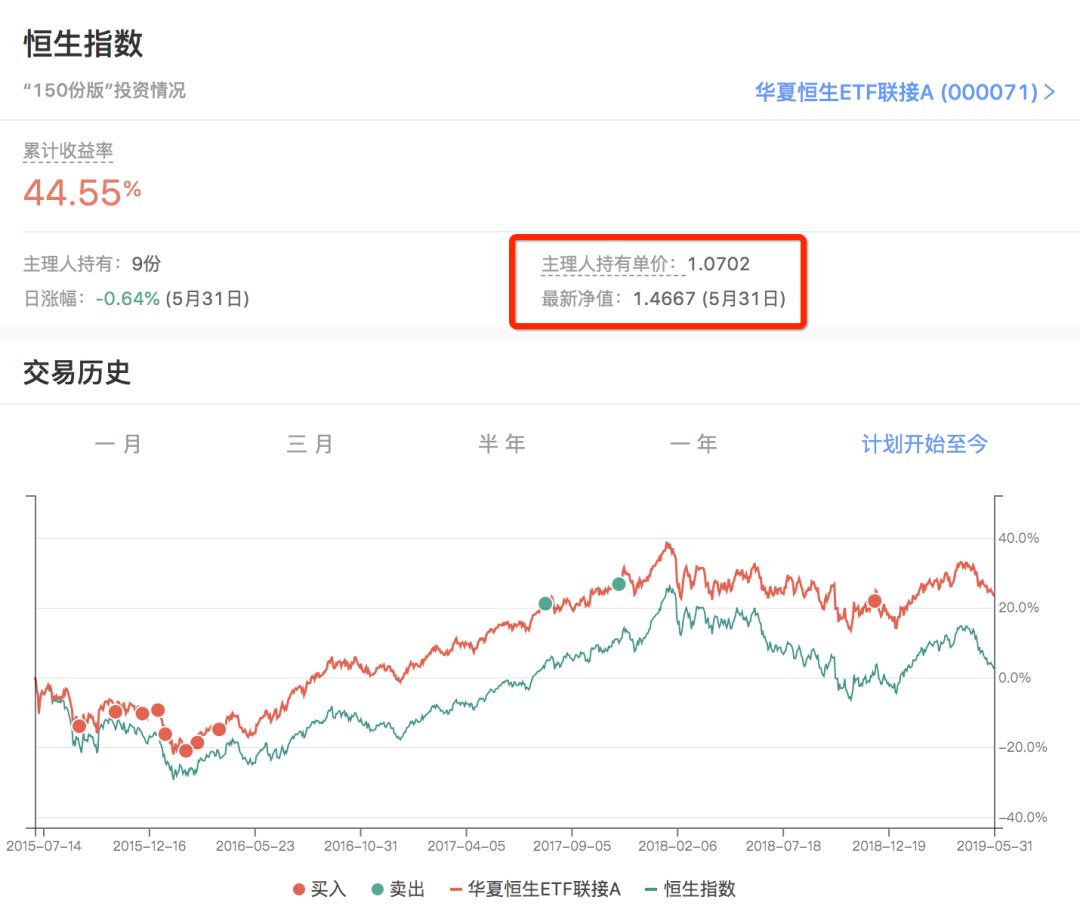This screenshot has height=915, width=1080.
Task: Click the first red buy marker after 2015-07-14
Action: tap(79, 726)
